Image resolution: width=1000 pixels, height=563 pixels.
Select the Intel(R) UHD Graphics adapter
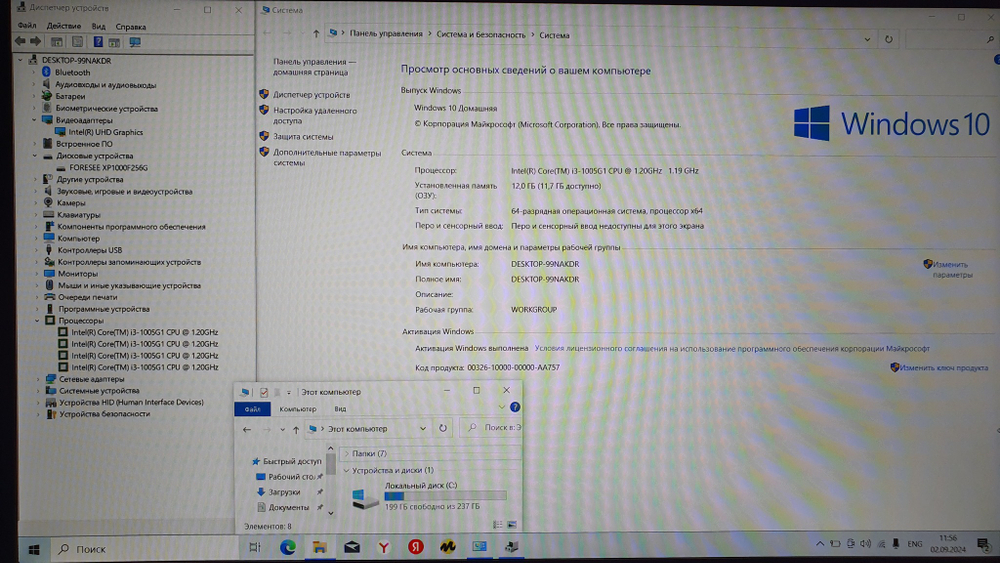[105, 133]
